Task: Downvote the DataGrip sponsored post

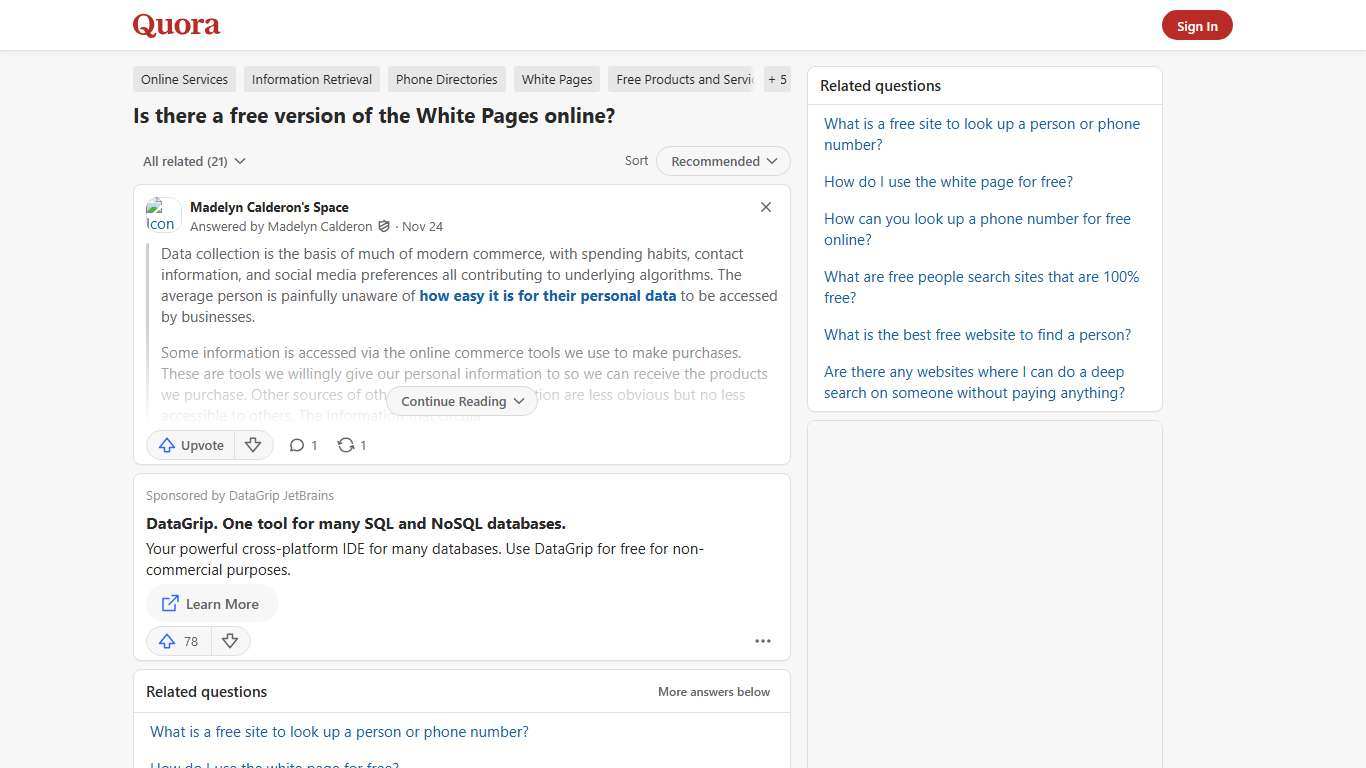Action: click(230, 641)
